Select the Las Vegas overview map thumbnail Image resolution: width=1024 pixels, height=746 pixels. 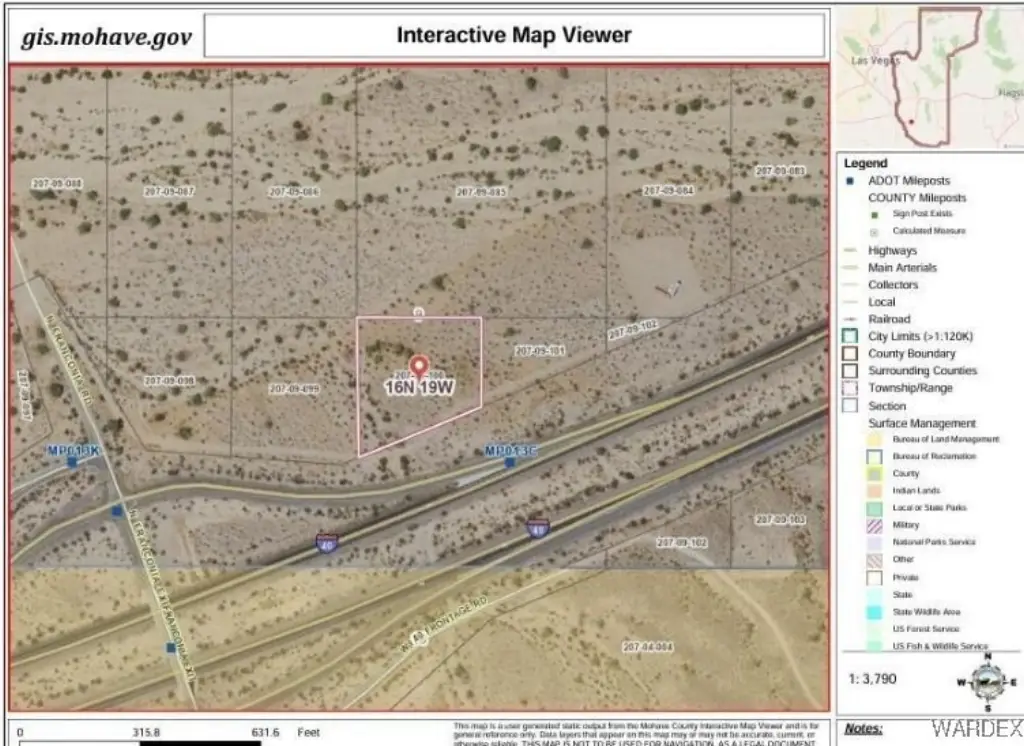coord(929,77)
